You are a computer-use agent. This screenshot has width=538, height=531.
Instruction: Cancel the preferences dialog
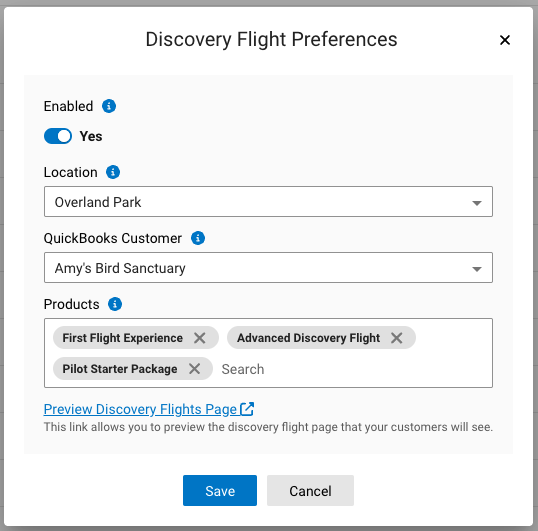point(310,491)
